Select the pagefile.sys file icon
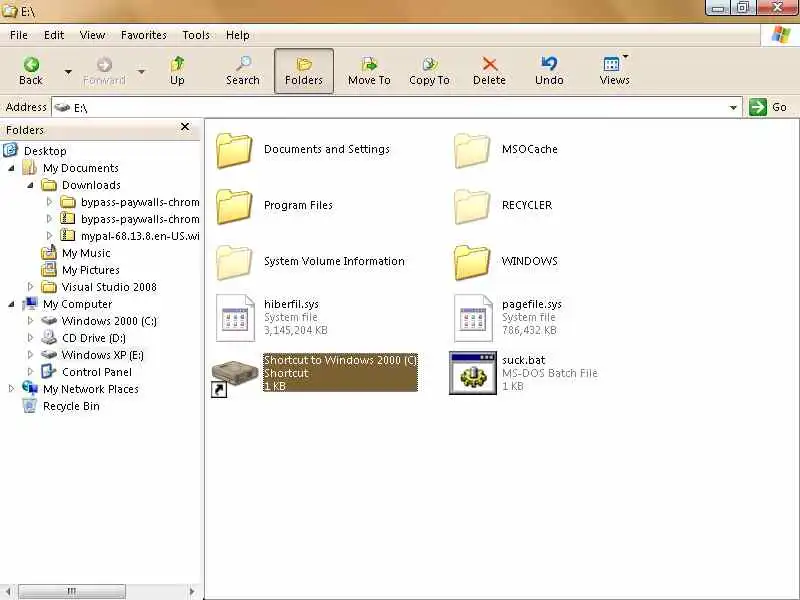800x600 pixels. [x=473, y=318]
